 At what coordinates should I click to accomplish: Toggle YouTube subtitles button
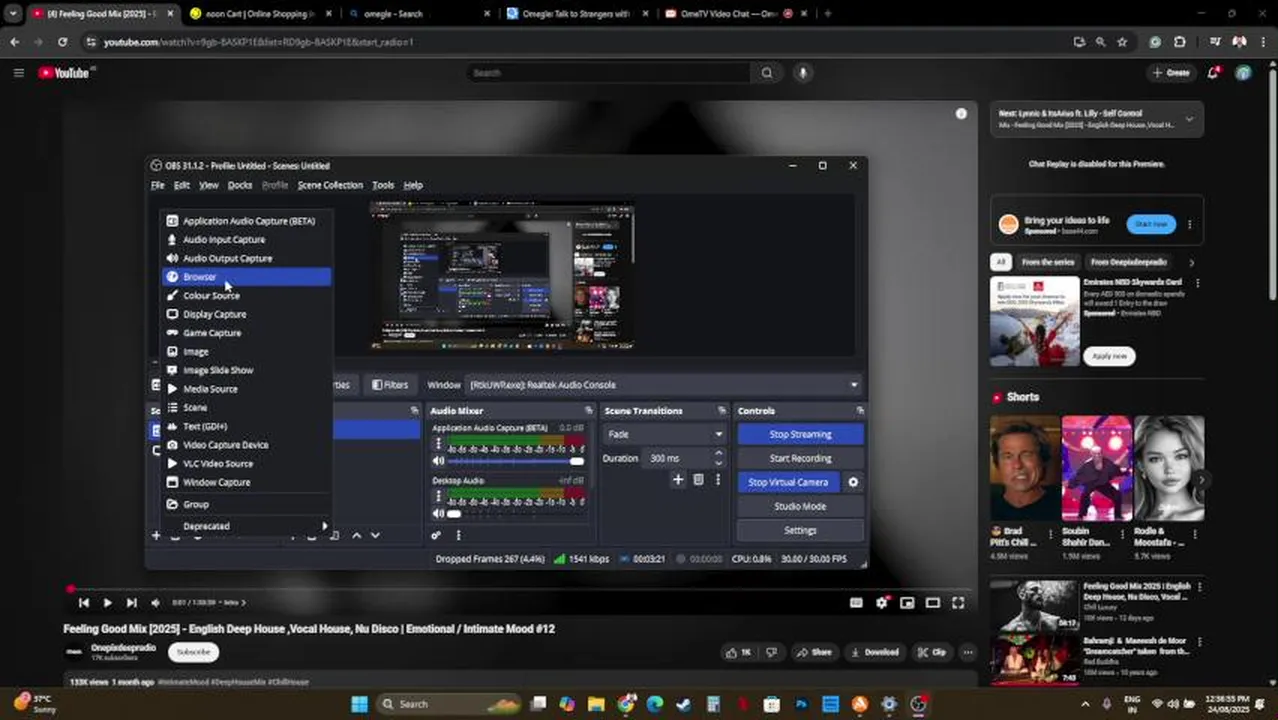(856, 603)
